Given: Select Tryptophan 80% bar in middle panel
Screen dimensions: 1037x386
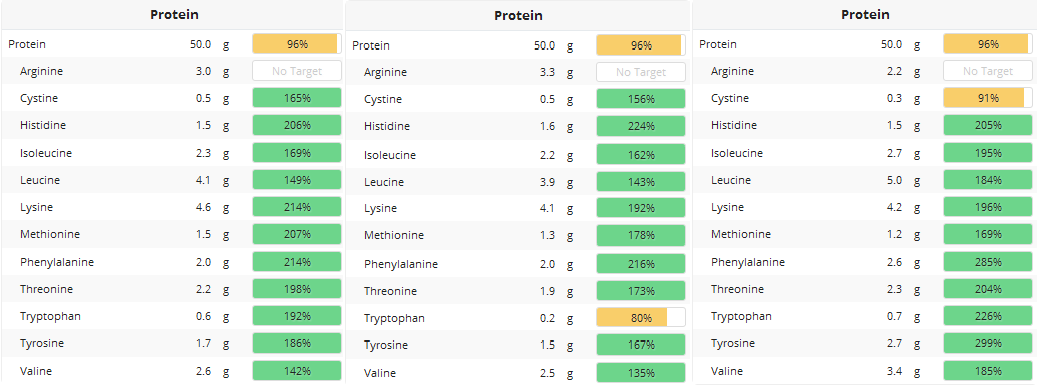Looking at the screenshot, I should coord(641,318).
